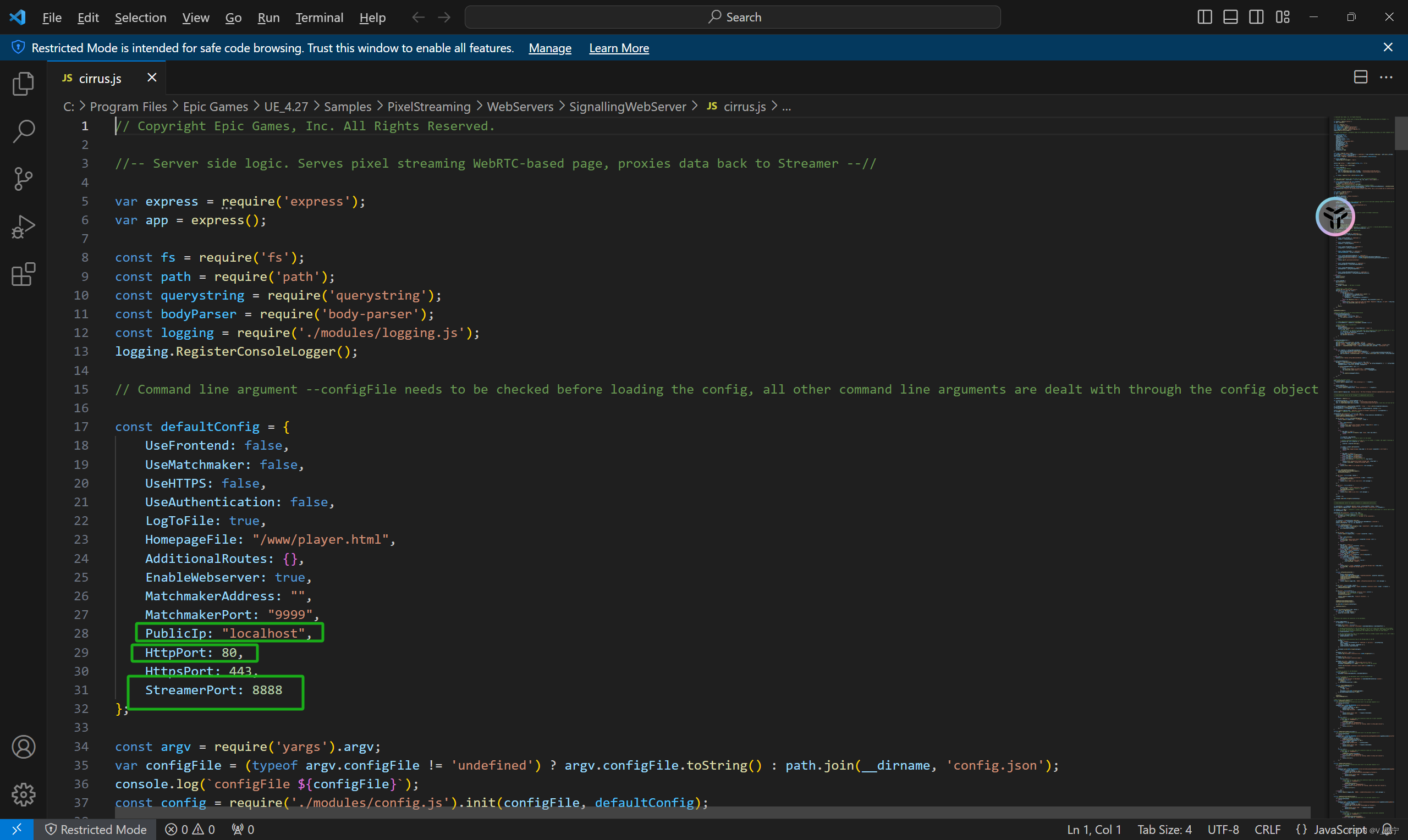Click the command center Search box
This screenshot has height=840, width=1408.
coord(733,17)
